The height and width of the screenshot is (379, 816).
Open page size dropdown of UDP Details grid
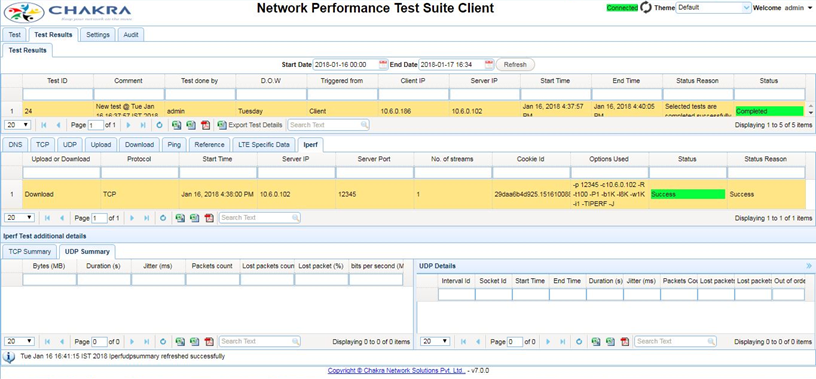pos(435,342)
